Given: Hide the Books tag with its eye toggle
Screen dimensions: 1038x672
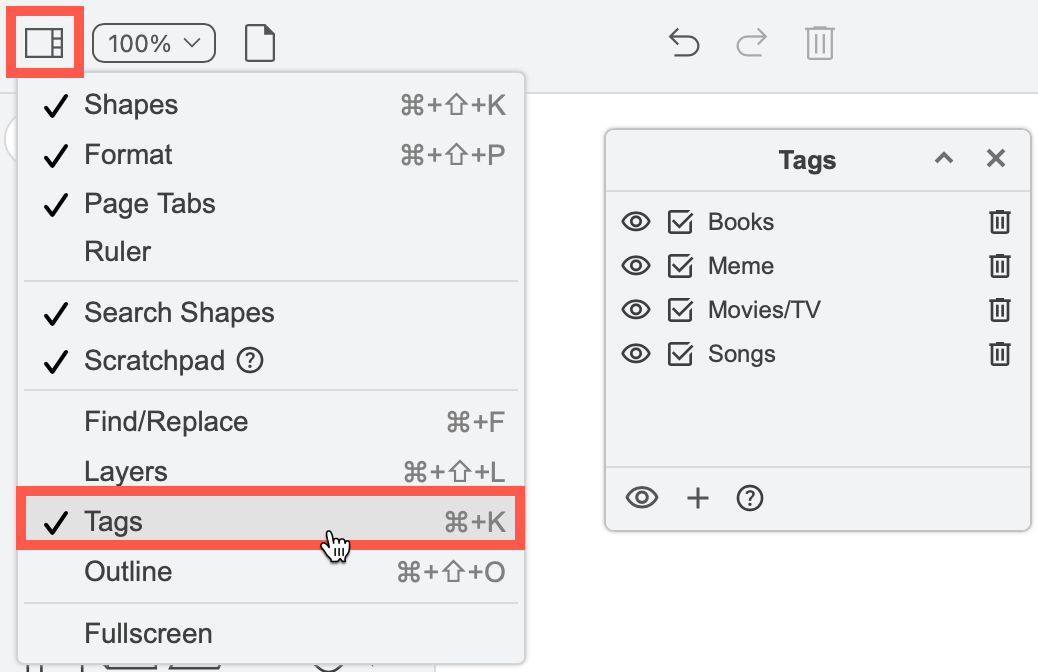Looking at the screenshot, I should (636, 222).
